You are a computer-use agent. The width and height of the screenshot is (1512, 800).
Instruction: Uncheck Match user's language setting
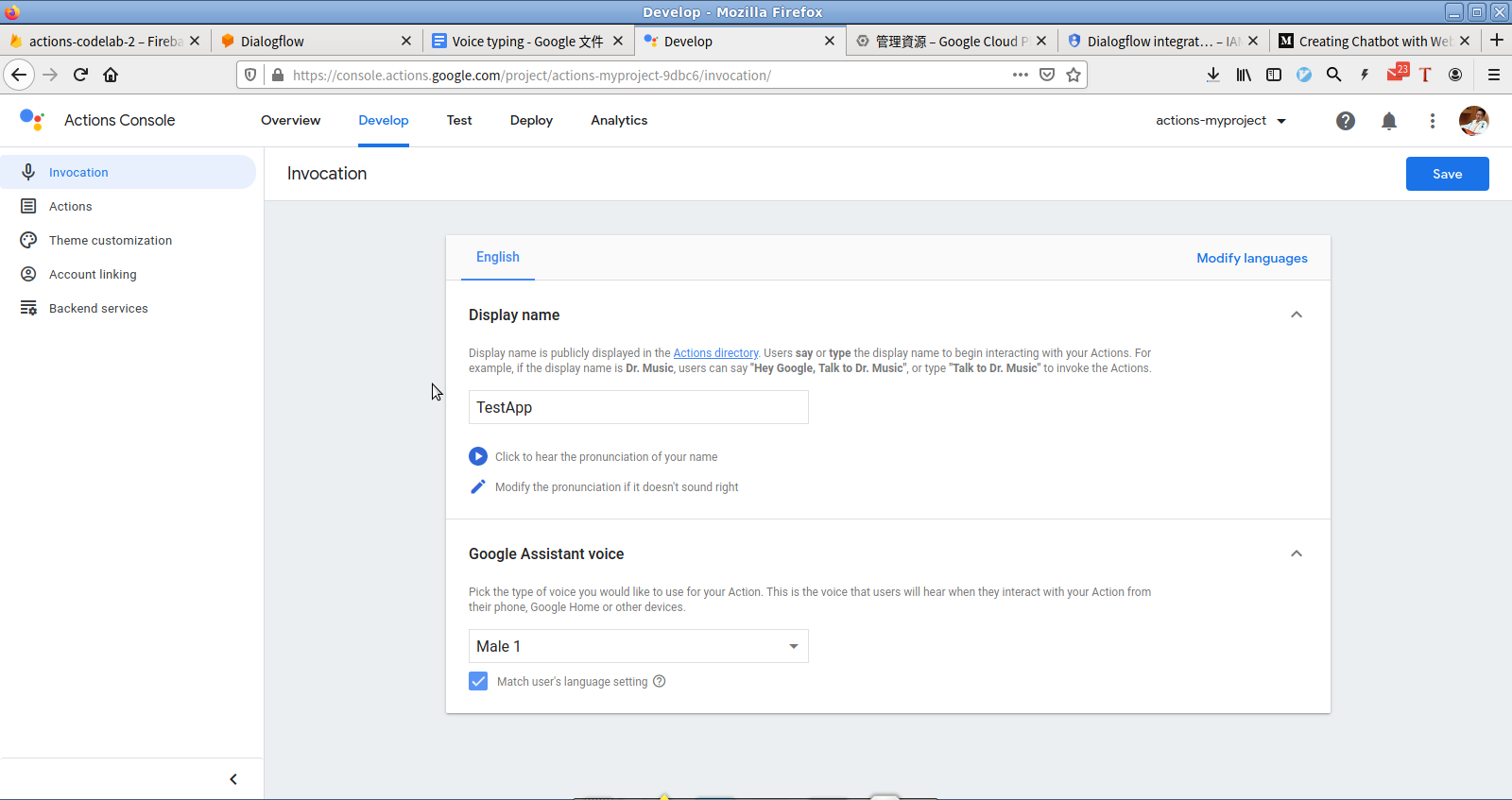[478, 681]
